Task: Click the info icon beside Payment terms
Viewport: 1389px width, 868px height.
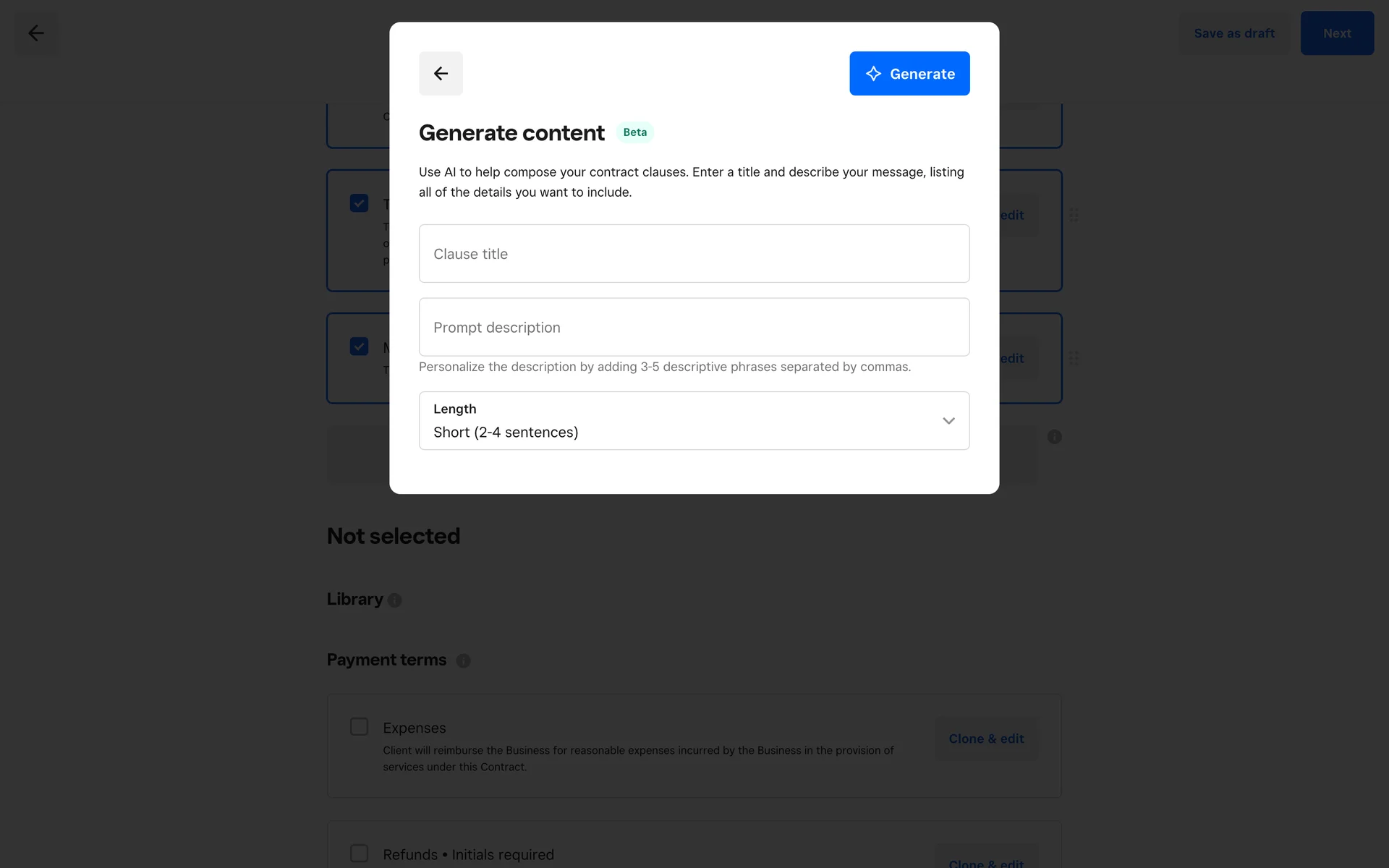Action: (463, 661)
